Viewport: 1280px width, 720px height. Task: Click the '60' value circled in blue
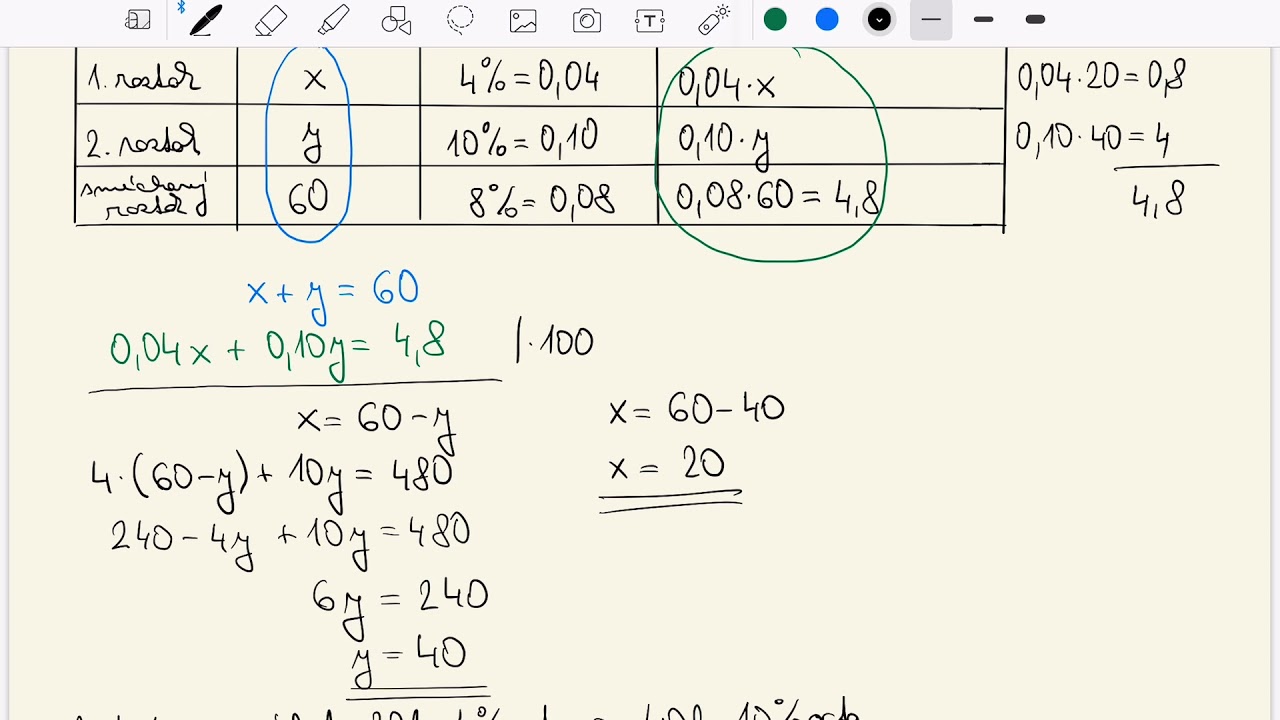point(308,198)
